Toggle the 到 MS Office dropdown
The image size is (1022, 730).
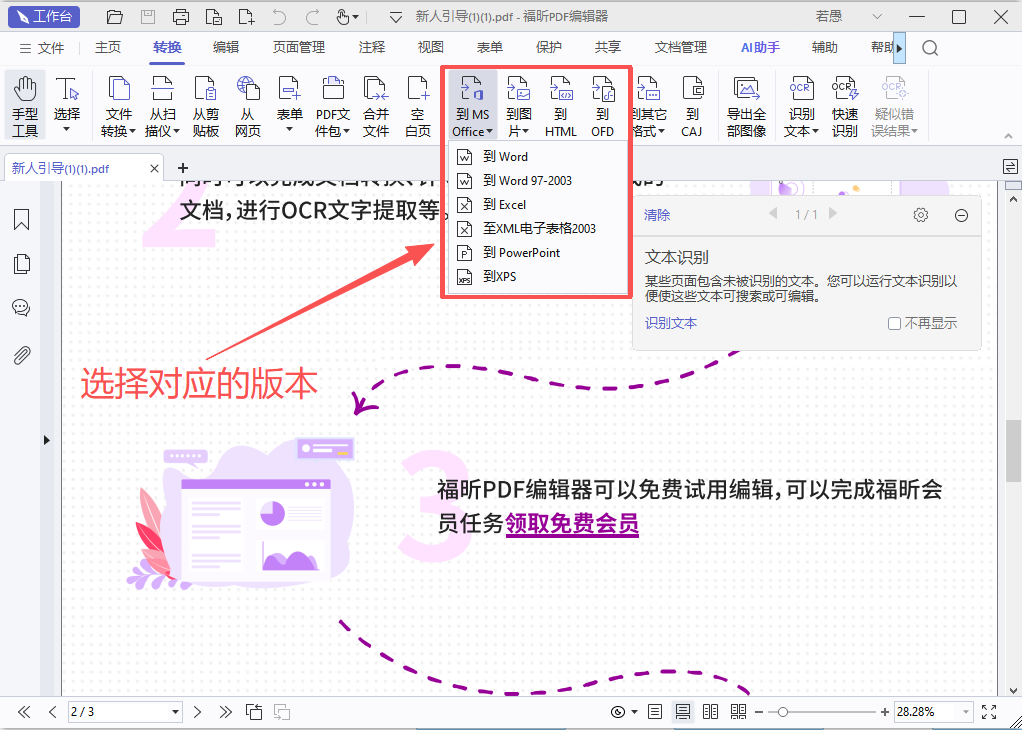[x=473, y=106]
